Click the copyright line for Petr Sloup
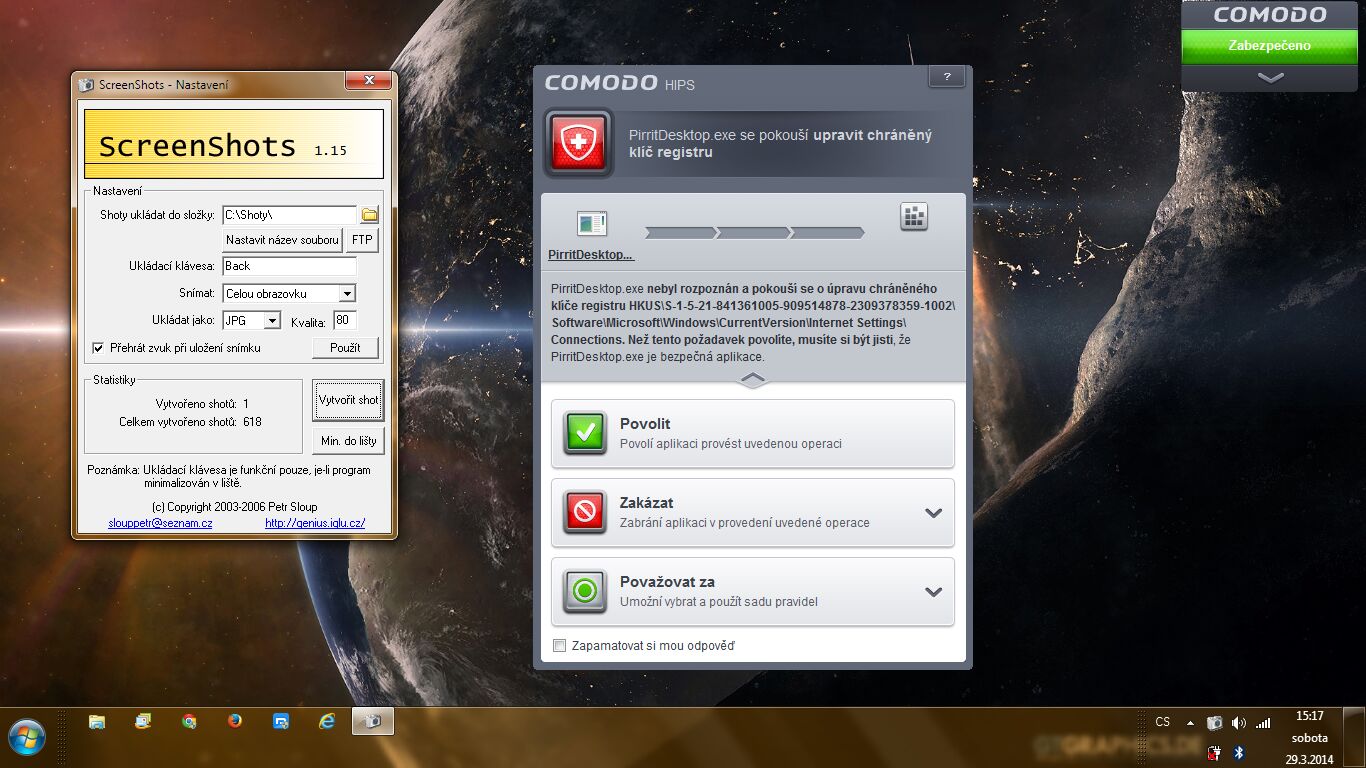The height and width of the screenshot is (768, 1366). pos(234,507)
